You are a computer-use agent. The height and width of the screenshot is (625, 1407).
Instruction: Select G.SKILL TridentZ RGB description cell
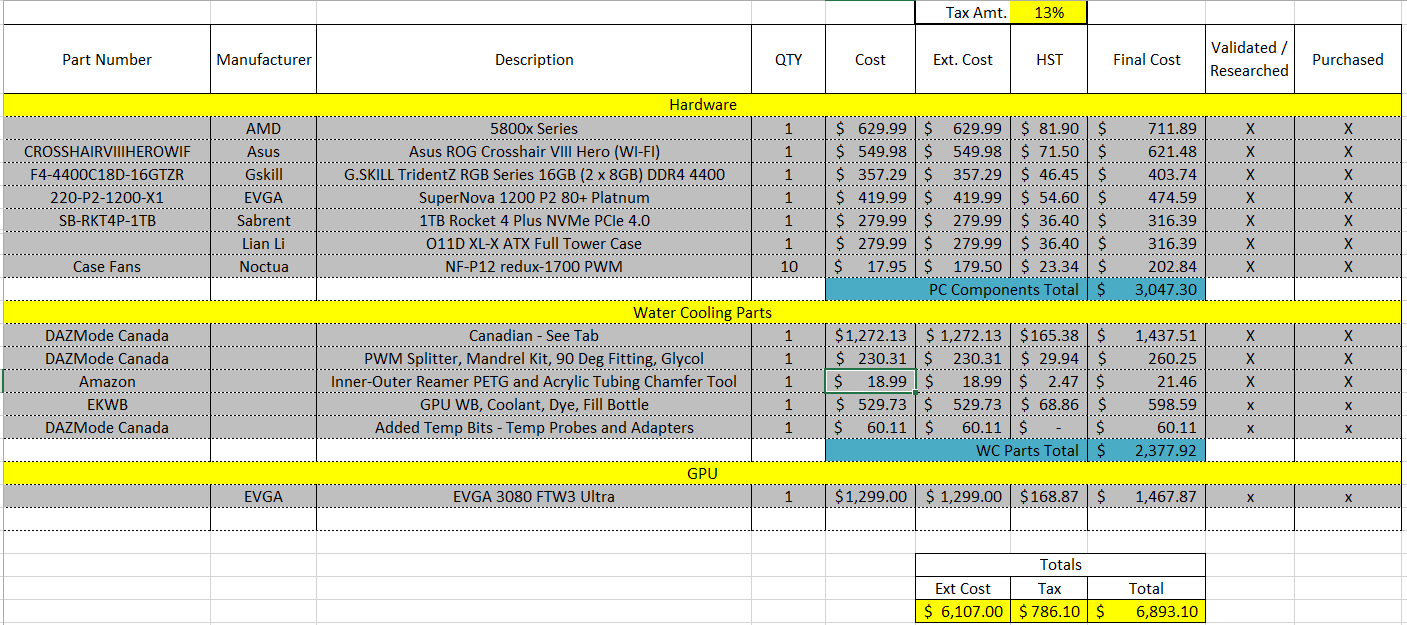point(534,175)
